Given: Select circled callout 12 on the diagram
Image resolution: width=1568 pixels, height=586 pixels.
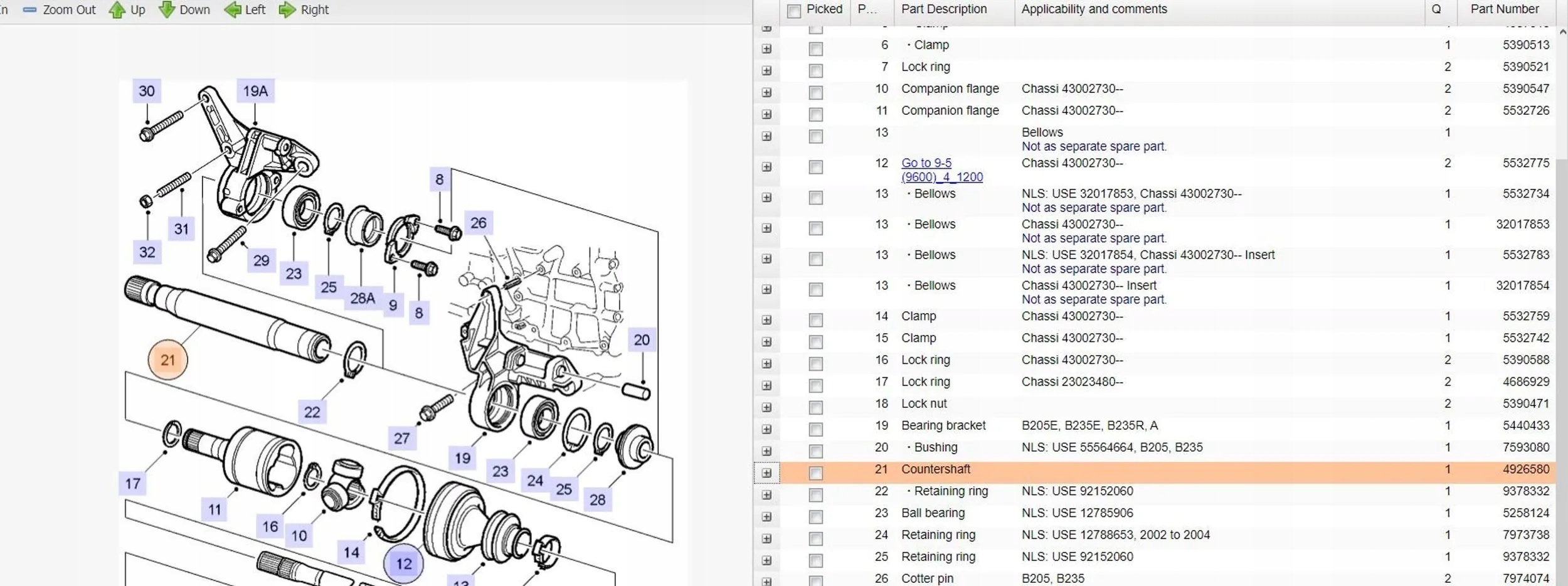Looking at the screenshot, I should (403, 563).
